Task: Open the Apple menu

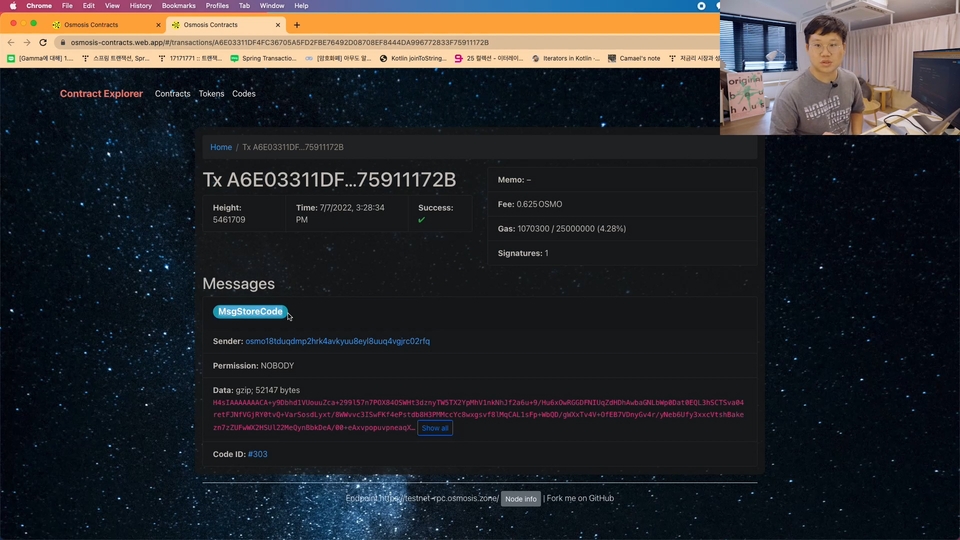Action: (x=13, y=6)
